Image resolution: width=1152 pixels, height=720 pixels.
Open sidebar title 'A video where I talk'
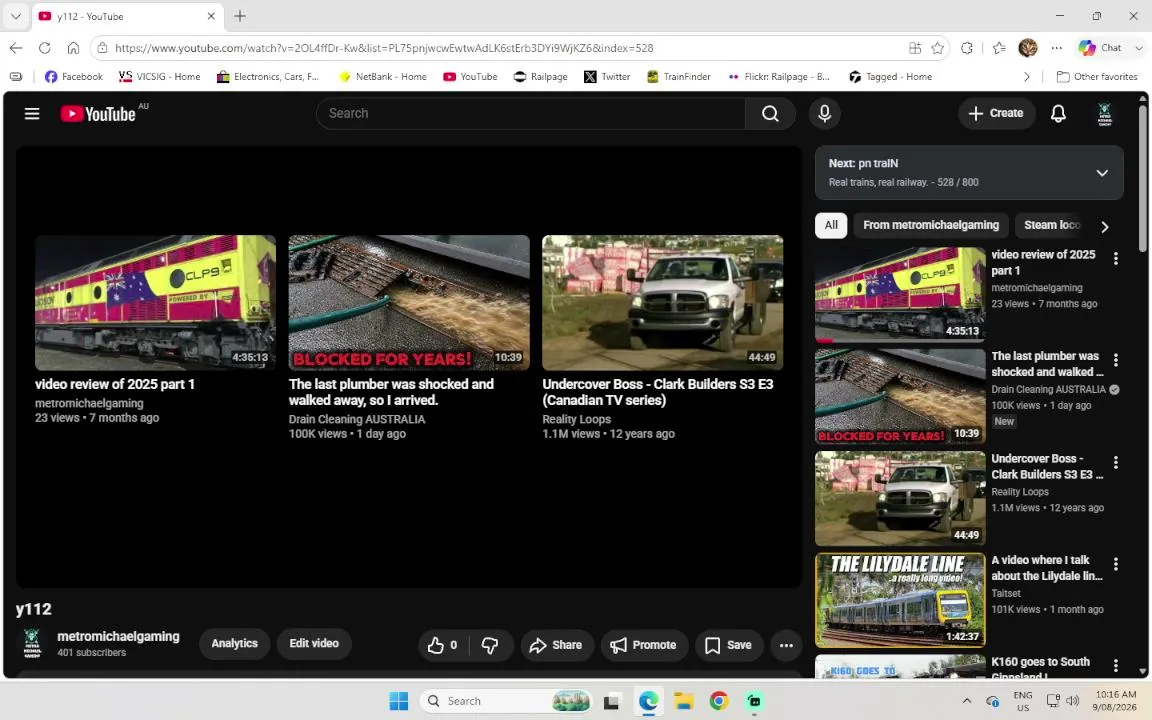point(1047,568)
